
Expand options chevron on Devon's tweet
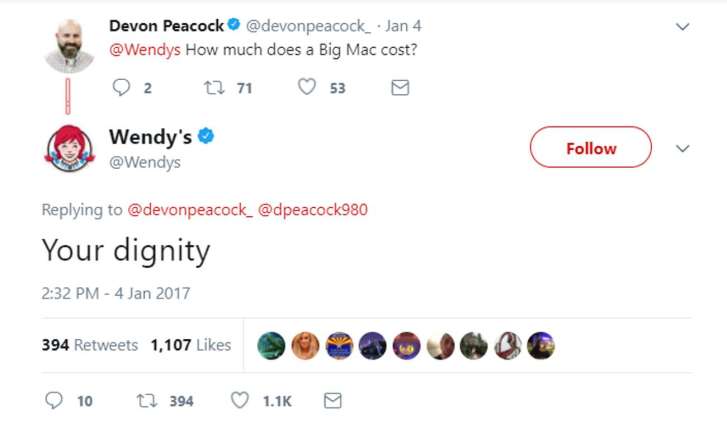pyautogui.click(x=683, y=27)
